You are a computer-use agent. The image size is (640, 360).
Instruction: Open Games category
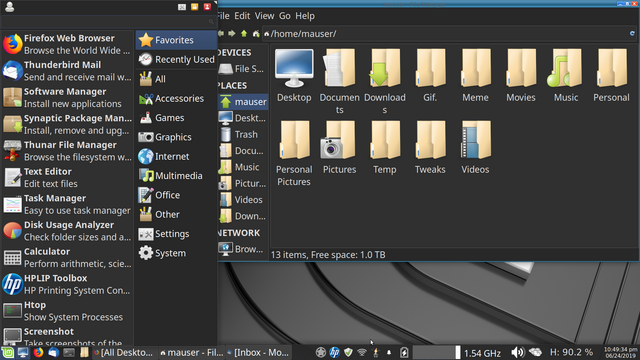coord(176,118)
